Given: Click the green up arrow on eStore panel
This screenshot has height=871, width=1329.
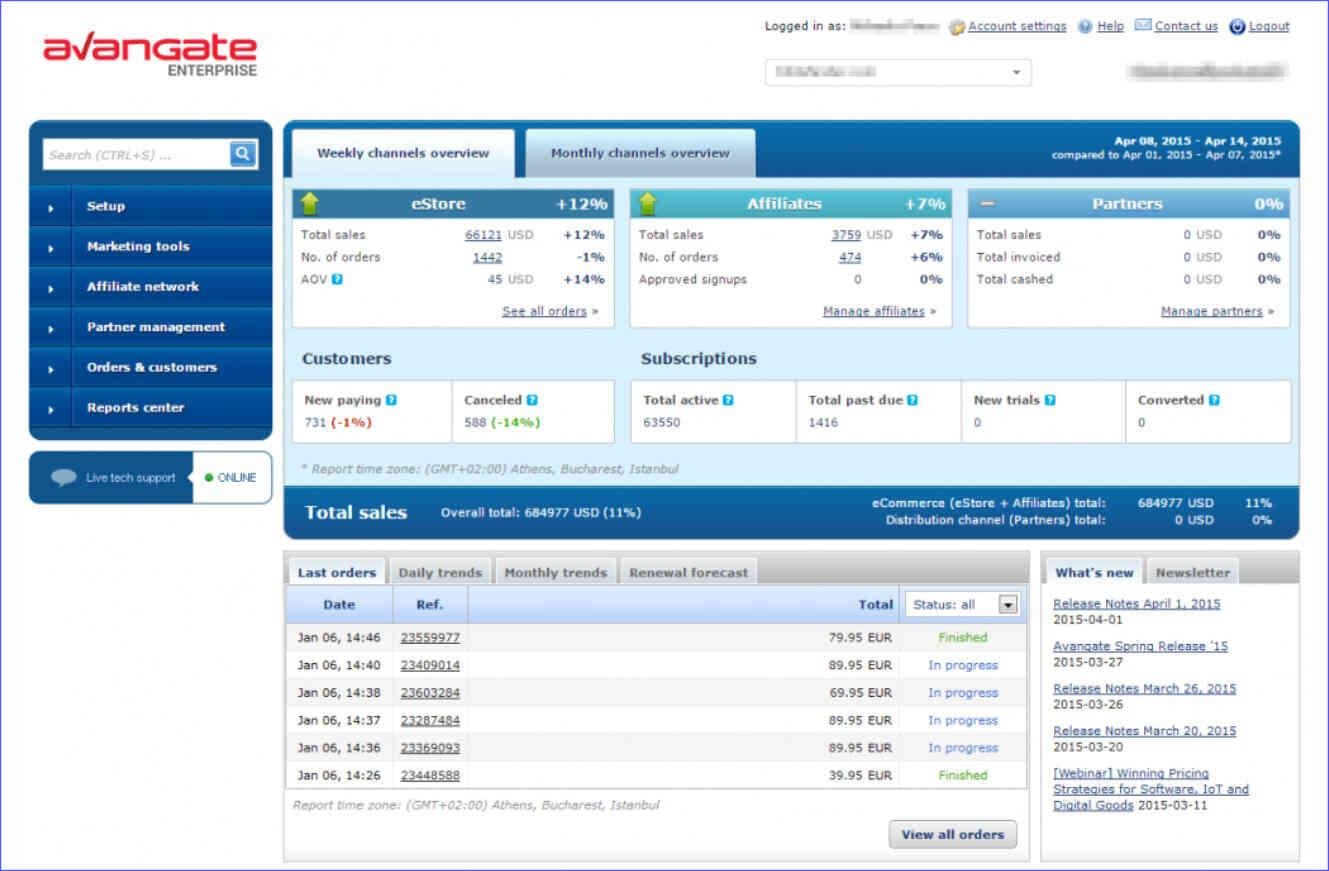Looking at the screenshot, I should tap(308, 203).
